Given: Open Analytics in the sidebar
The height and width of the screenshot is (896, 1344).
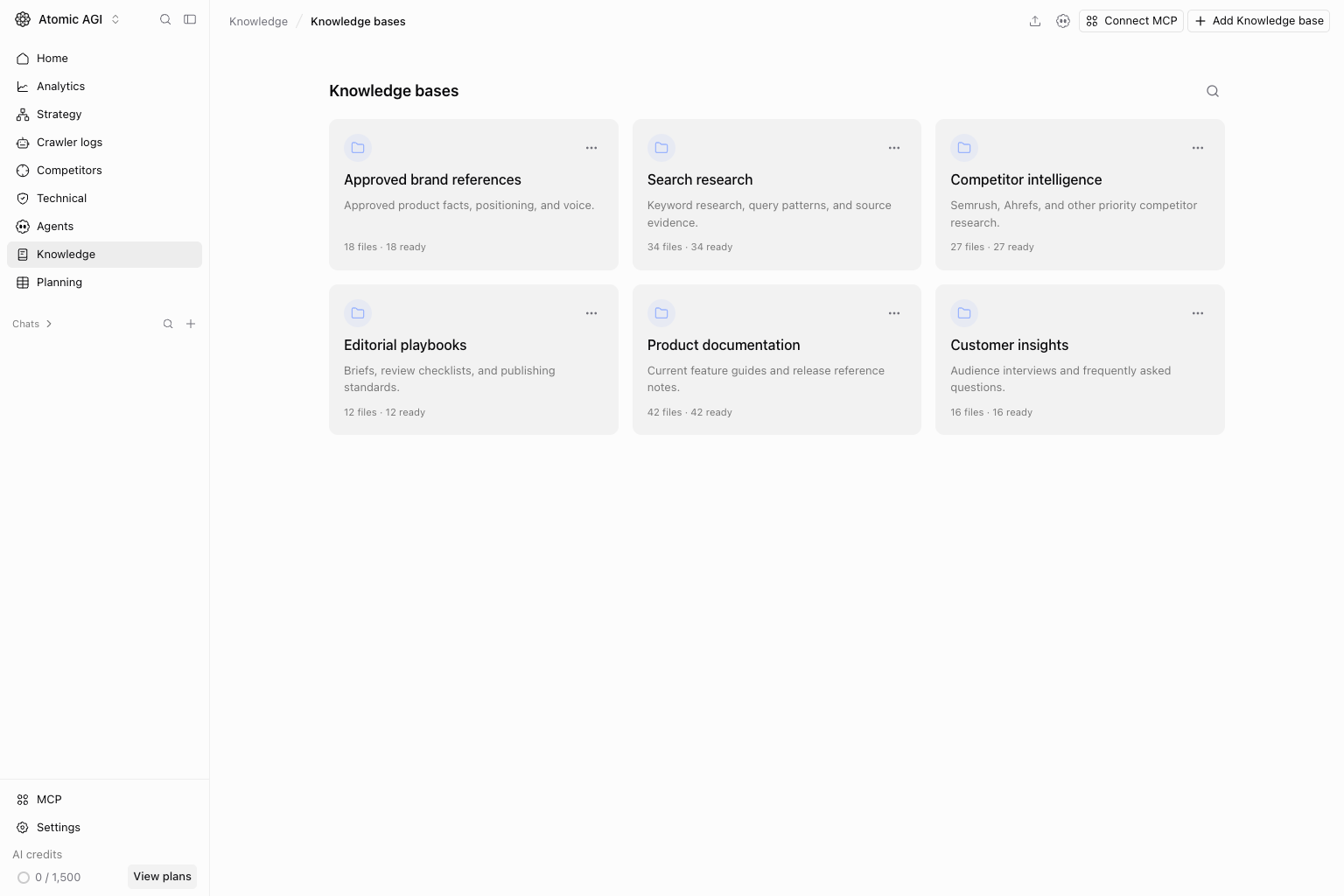Looking at the screenshot, I should (104, 87).
